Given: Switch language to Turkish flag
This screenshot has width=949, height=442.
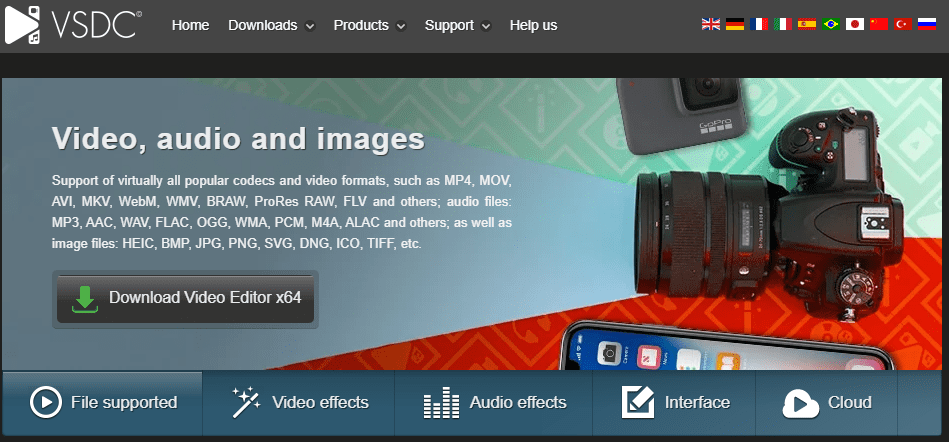Looking at the screenshot, I should point(903,24).
